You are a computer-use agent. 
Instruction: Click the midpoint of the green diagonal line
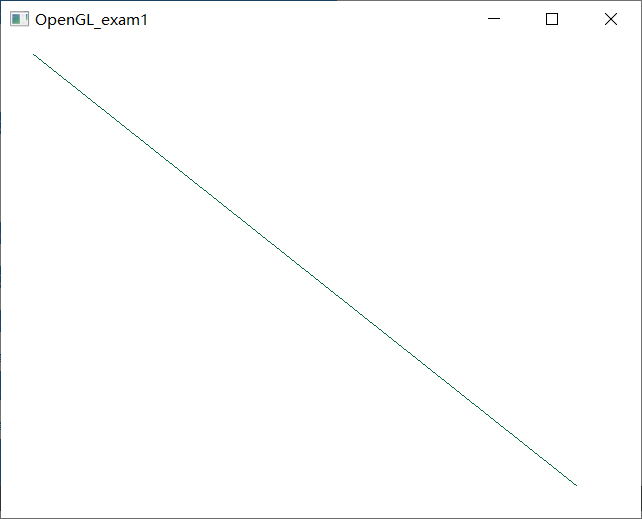click(305, 270)
